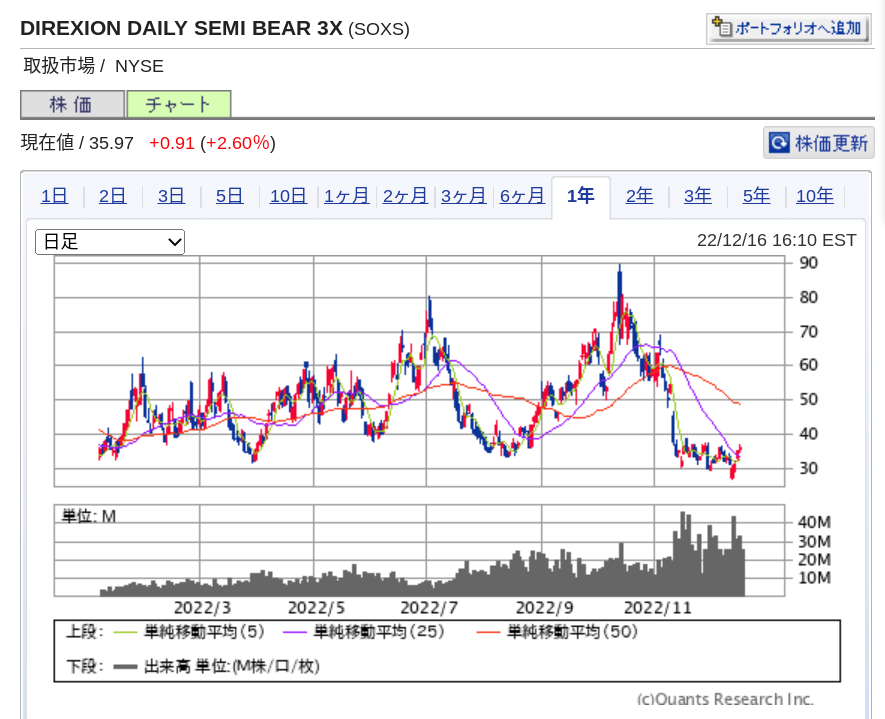Viewport: 885px width, 719px height.
Task: Click the percent change +2.60% text
Action: point(238,143)
